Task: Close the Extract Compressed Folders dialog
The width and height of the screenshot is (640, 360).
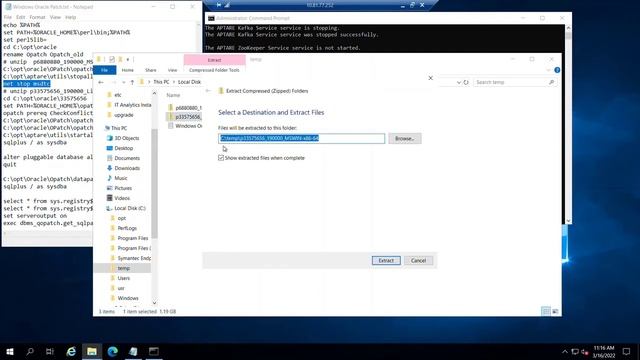Action: tap(430, 78)
